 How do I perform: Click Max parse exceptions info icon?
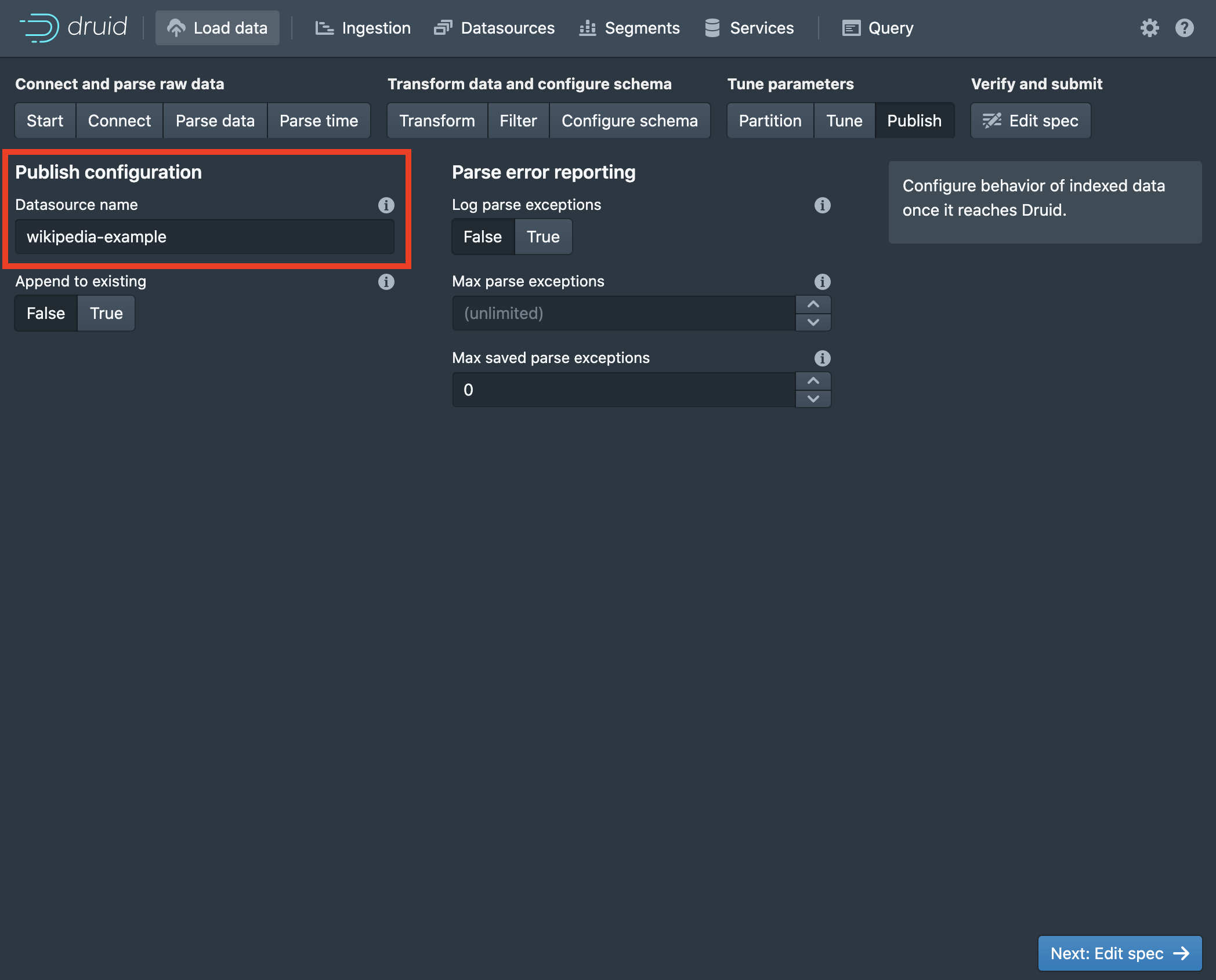point(822,282)
